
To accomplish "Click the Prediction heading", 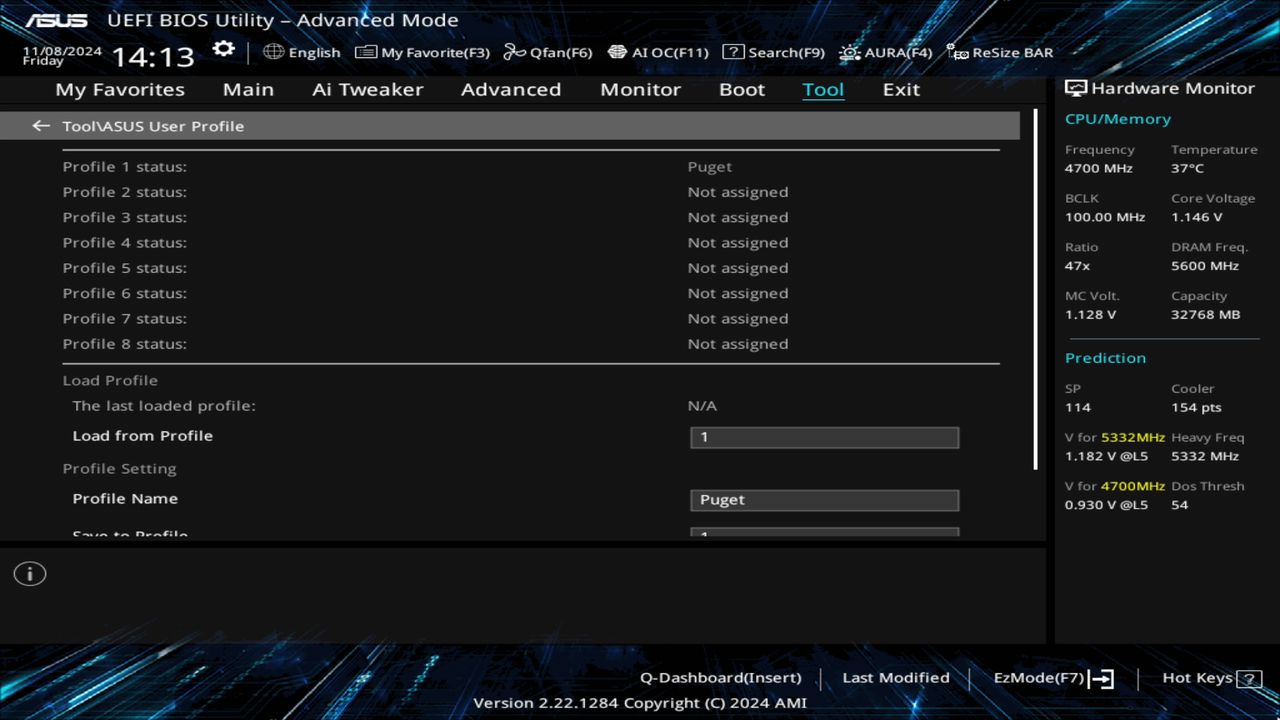I will click(1105, 358).
